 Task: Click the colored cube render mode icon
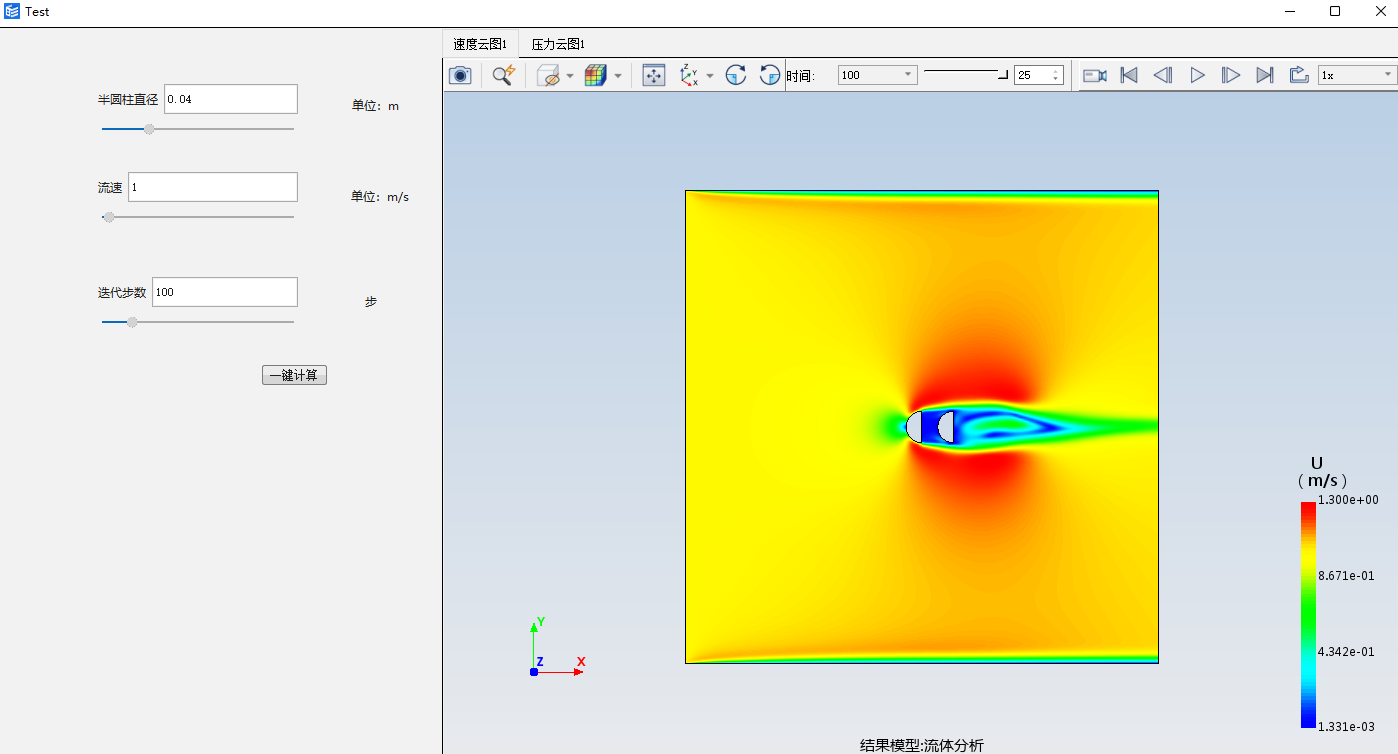coord(596,75)
